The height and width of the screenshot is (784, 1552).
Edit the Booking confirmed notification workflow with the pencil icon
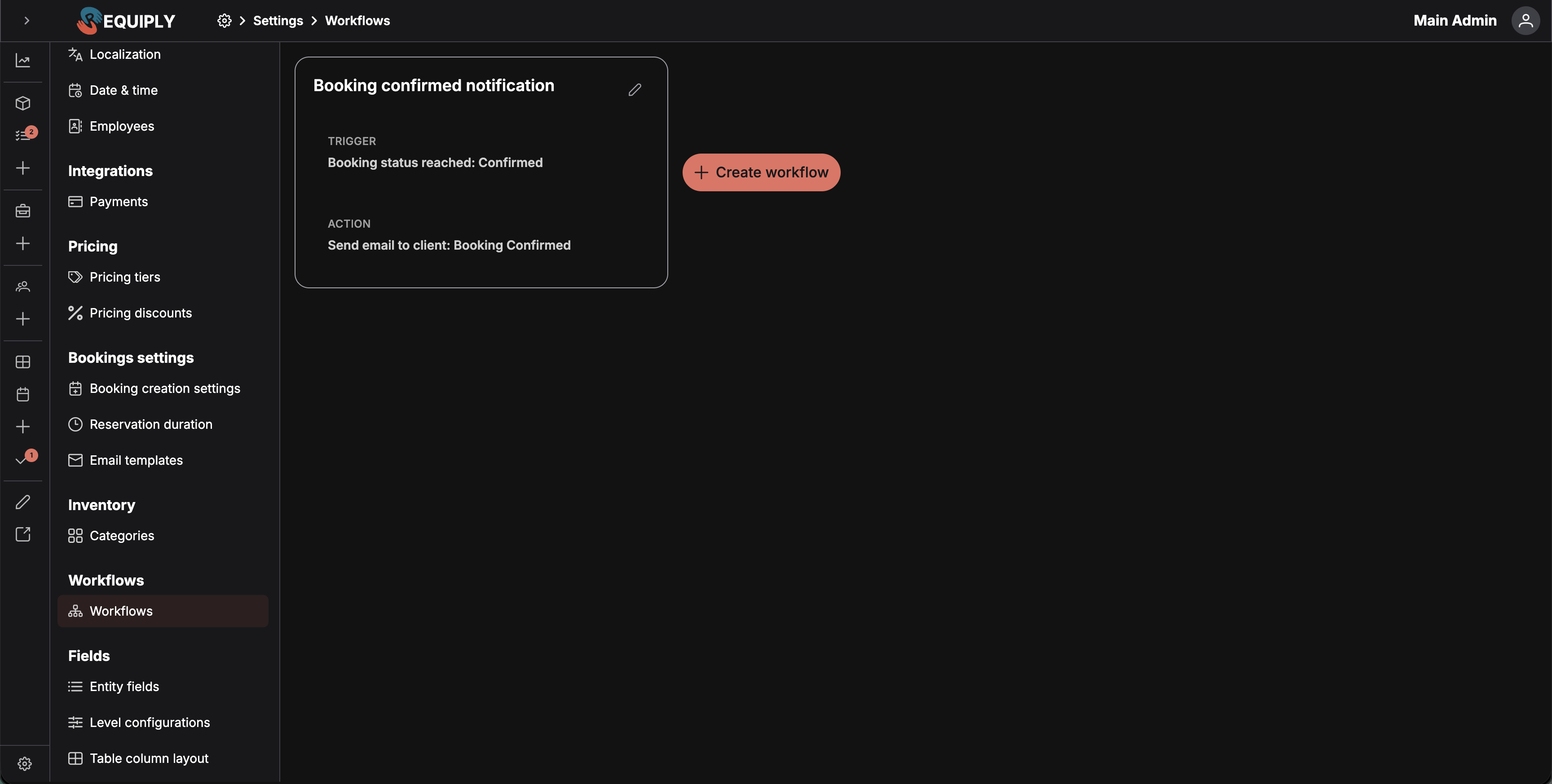pyautogui.click(x=635, y=90)
